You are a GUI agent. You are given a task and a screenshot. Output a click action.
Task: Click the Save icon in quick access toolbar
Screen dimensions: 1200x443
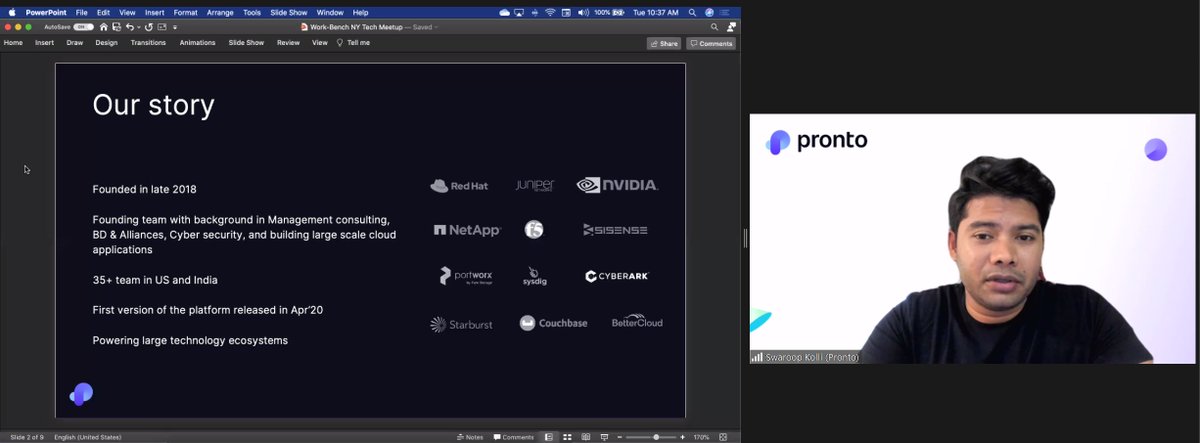pyautogui.click(x=116, y=27)
